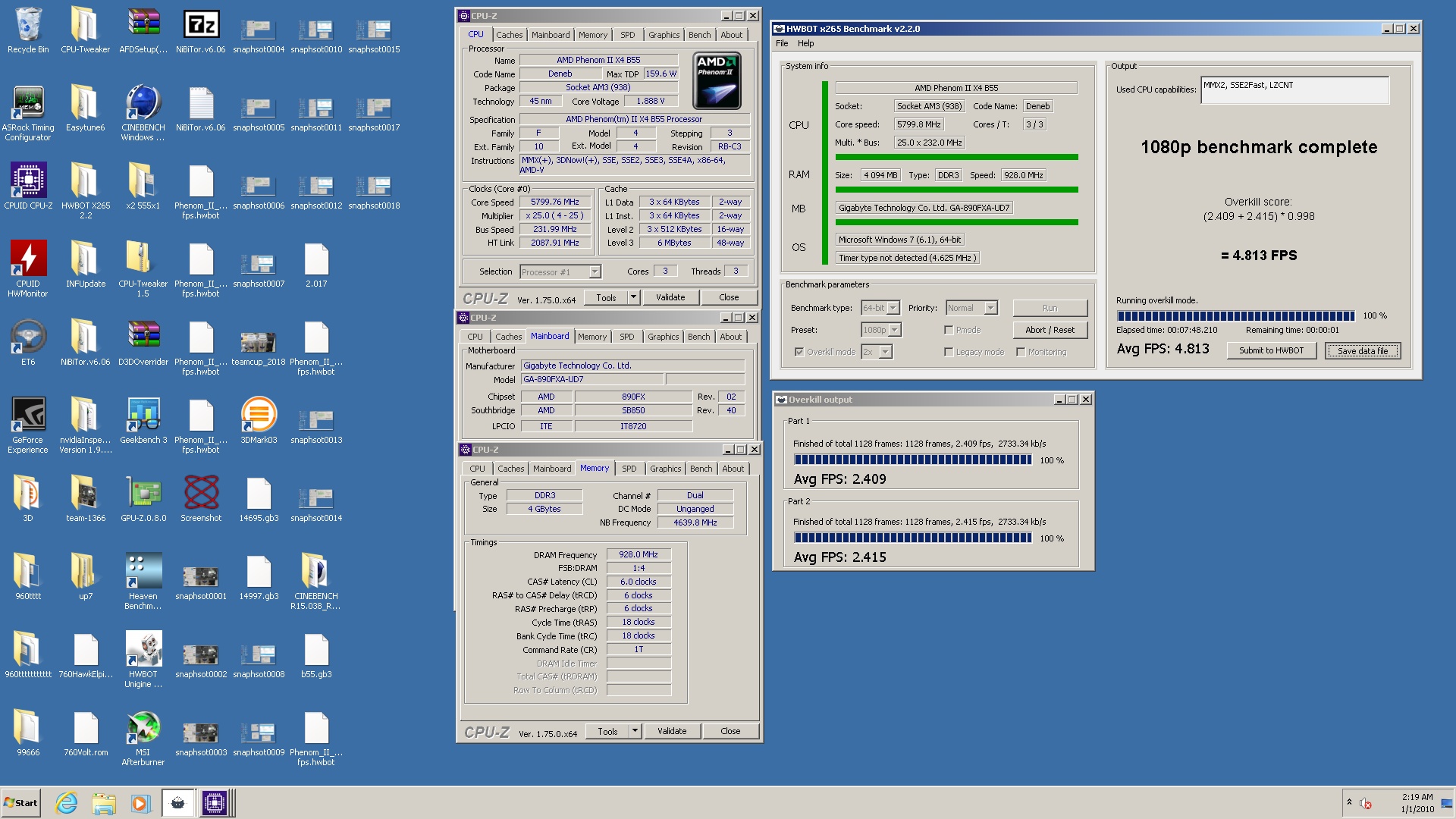The width and height of the screenshot is (1456, 819).
Task: Open HWBOT Unigine desktop icon
Action: (x=143, y=659)
